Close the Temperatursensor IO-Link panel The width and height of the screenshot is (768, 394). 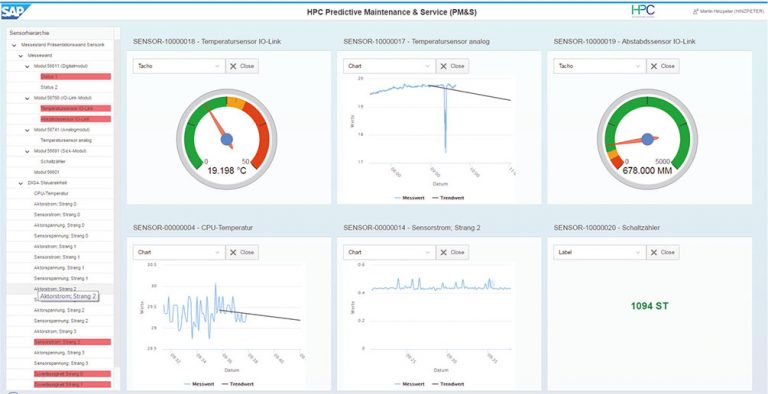[242, 66]
